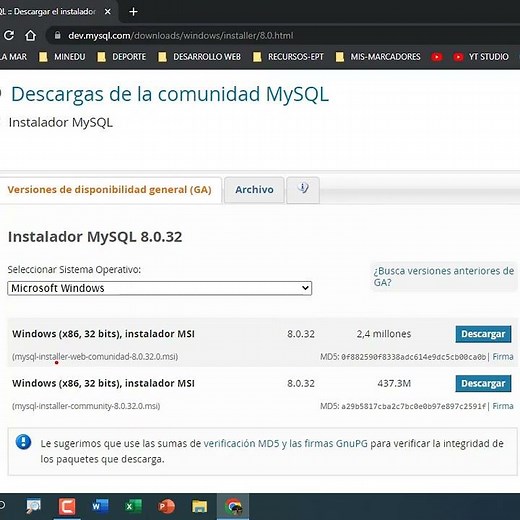Launch Excel from the taskbar
This screenshot has width=520, height=520.
pyautogui.click(x=133, y=506)
